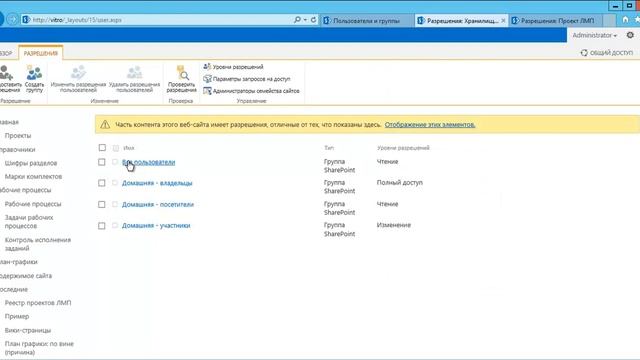Open Вики-страницы navigation link

[28, 330]
